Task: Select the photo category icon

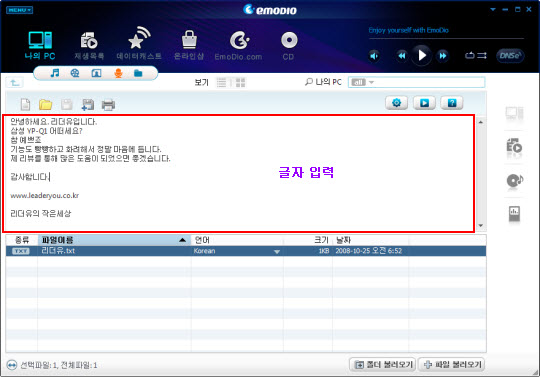Action: pyautogui.click(x=96, y=73)
